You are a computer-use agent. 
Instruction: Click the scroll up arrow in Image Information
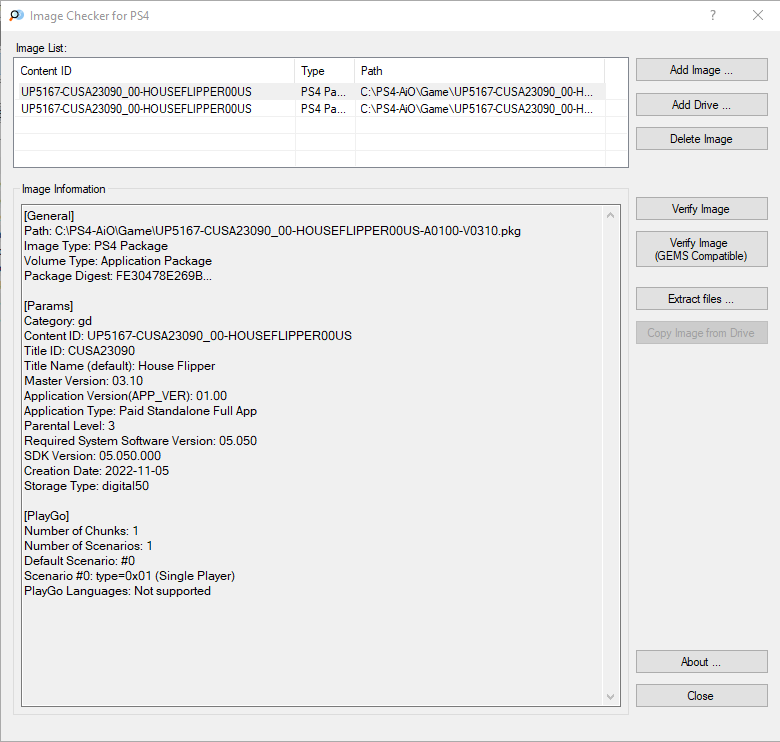(610, 215)
